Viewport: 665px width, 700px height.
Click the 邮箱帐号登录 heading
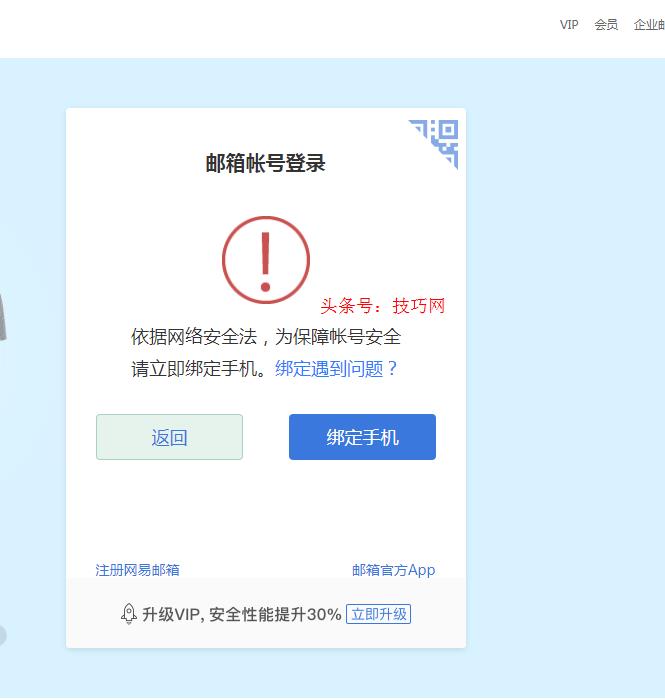[266, 163]
